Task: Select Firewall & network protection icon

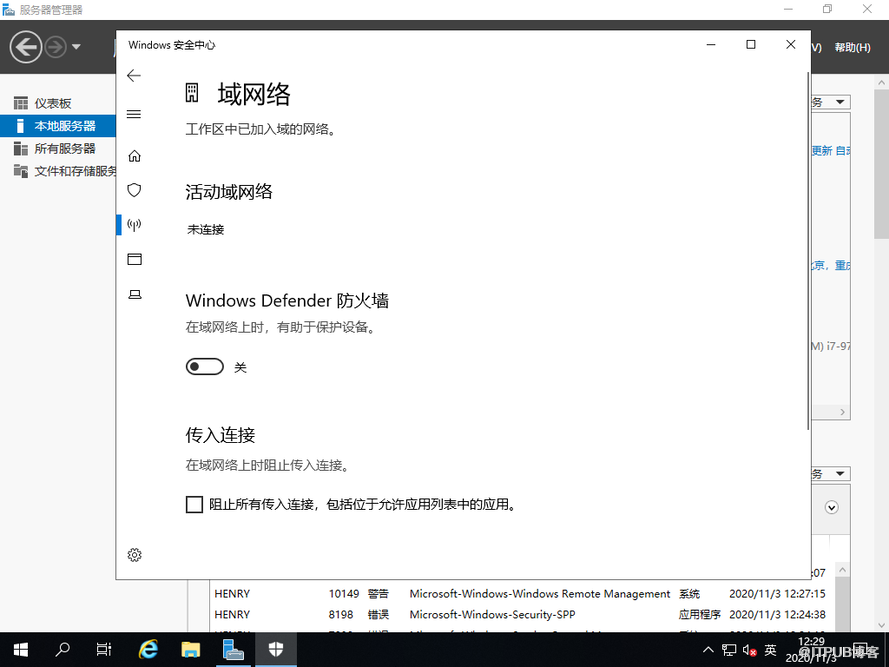Action: click(134, 225)
